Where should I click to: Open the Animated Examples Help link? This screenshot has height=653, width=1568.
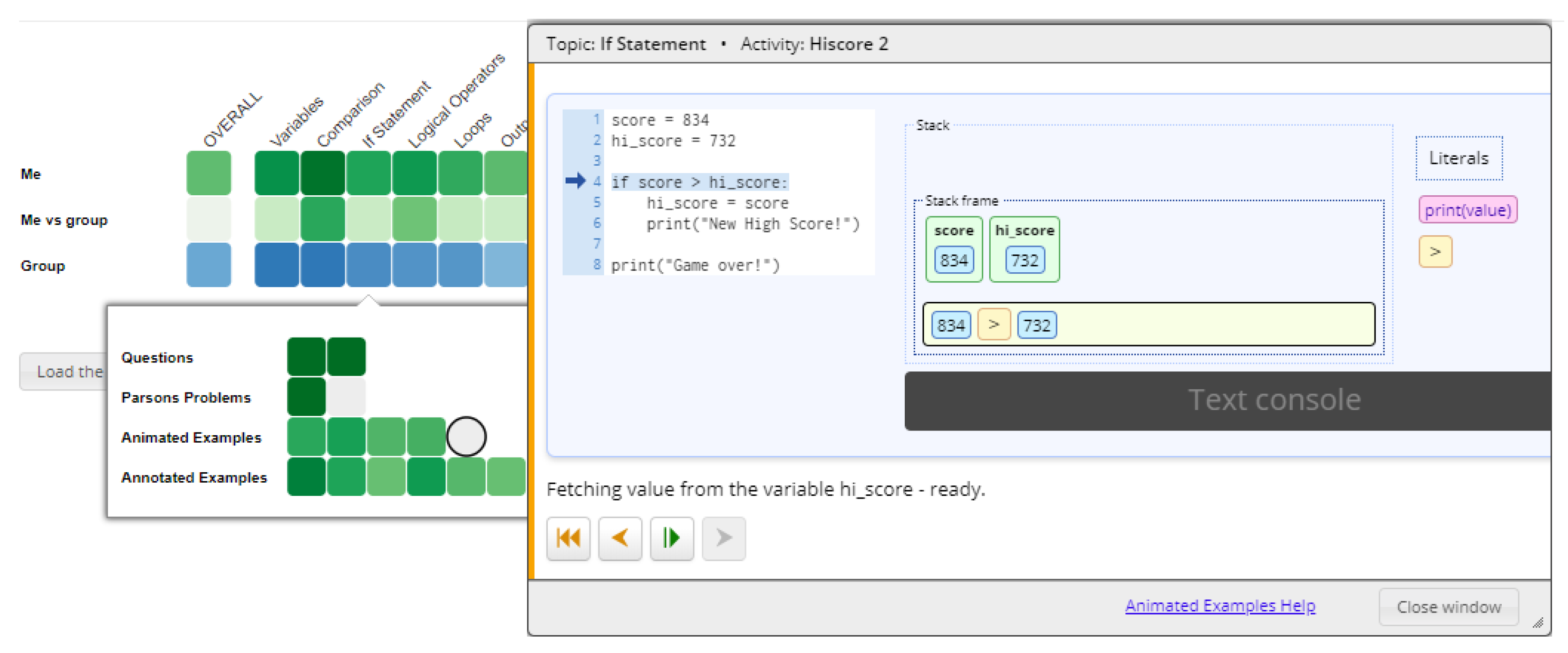(1219, 606)
